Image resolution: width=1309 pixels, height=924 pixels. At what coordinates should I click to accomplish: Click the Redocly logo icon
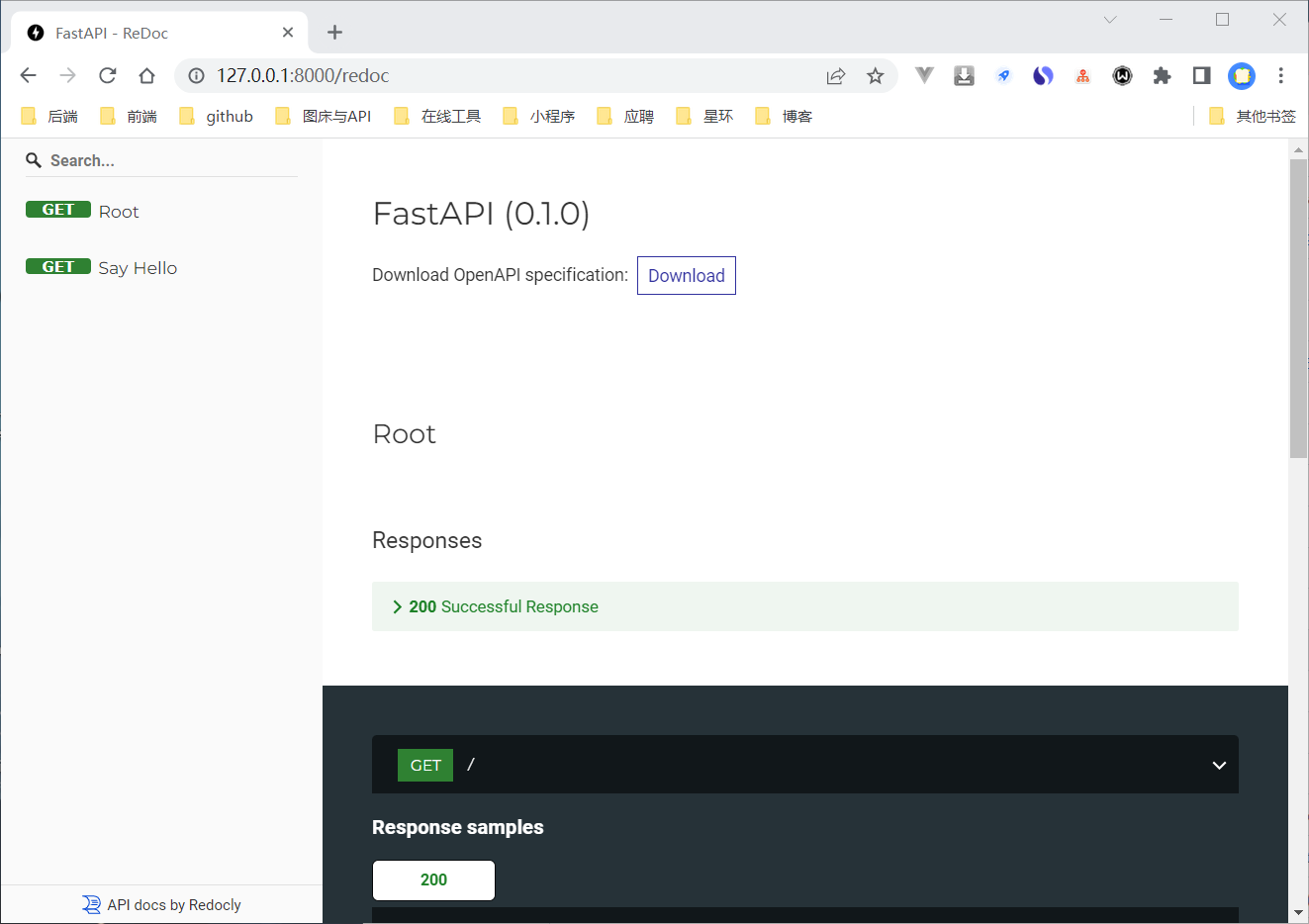click(91, 904)
